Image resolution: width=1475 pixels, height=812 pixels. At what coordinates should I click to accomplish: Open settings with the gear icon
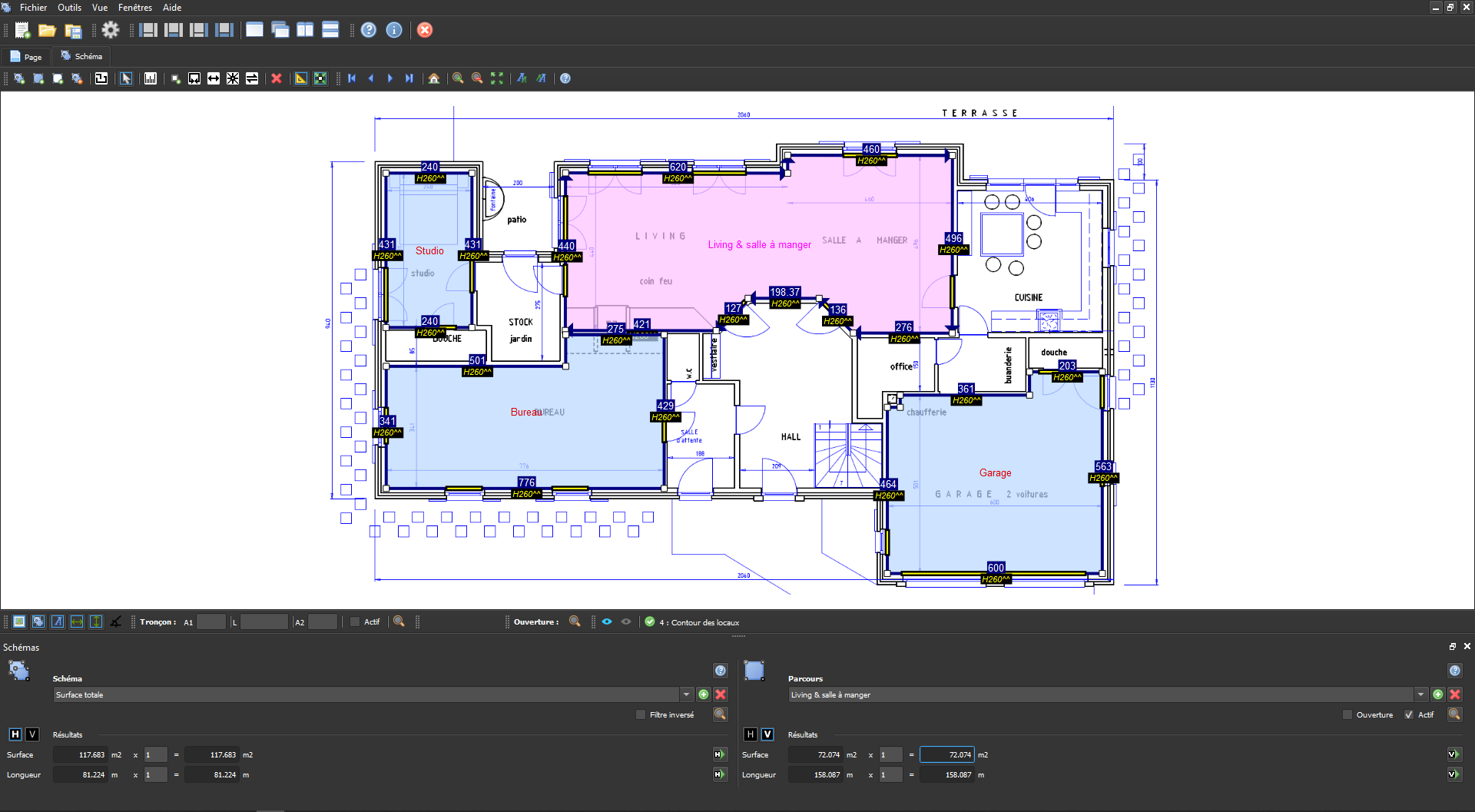click(x=111, y=30)
